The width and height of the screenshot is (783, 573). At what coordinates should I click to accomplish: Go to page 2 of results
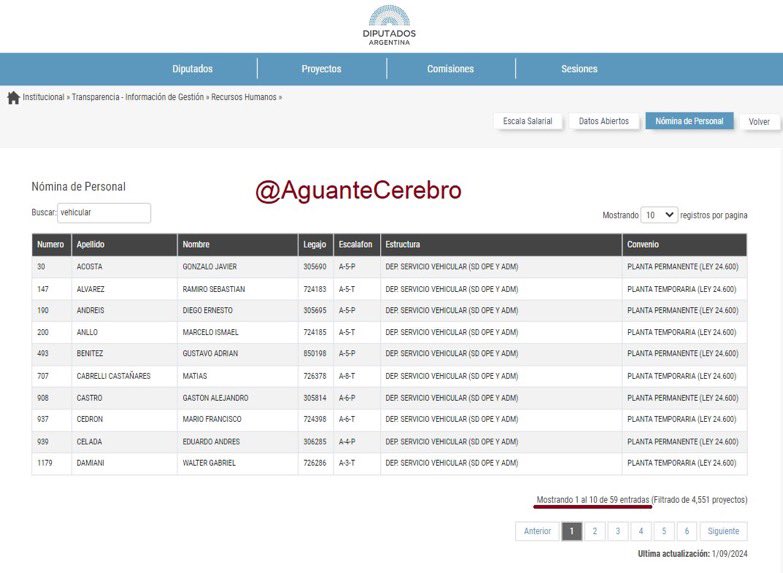tap(595, 531)
